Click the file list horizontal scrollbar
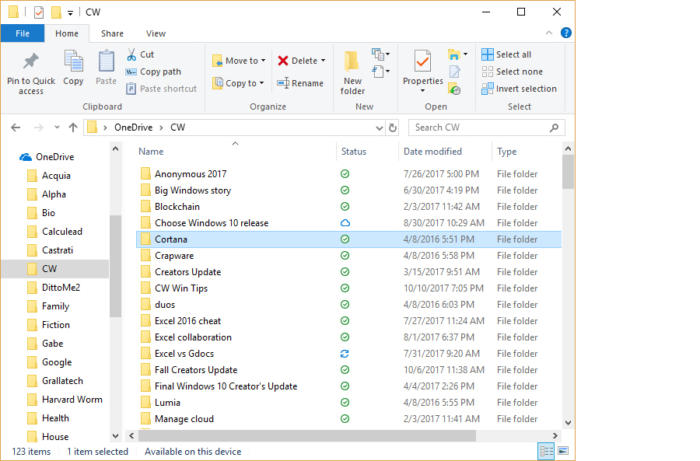The width and height of the screenshot is (700, 461). point(307,435)
